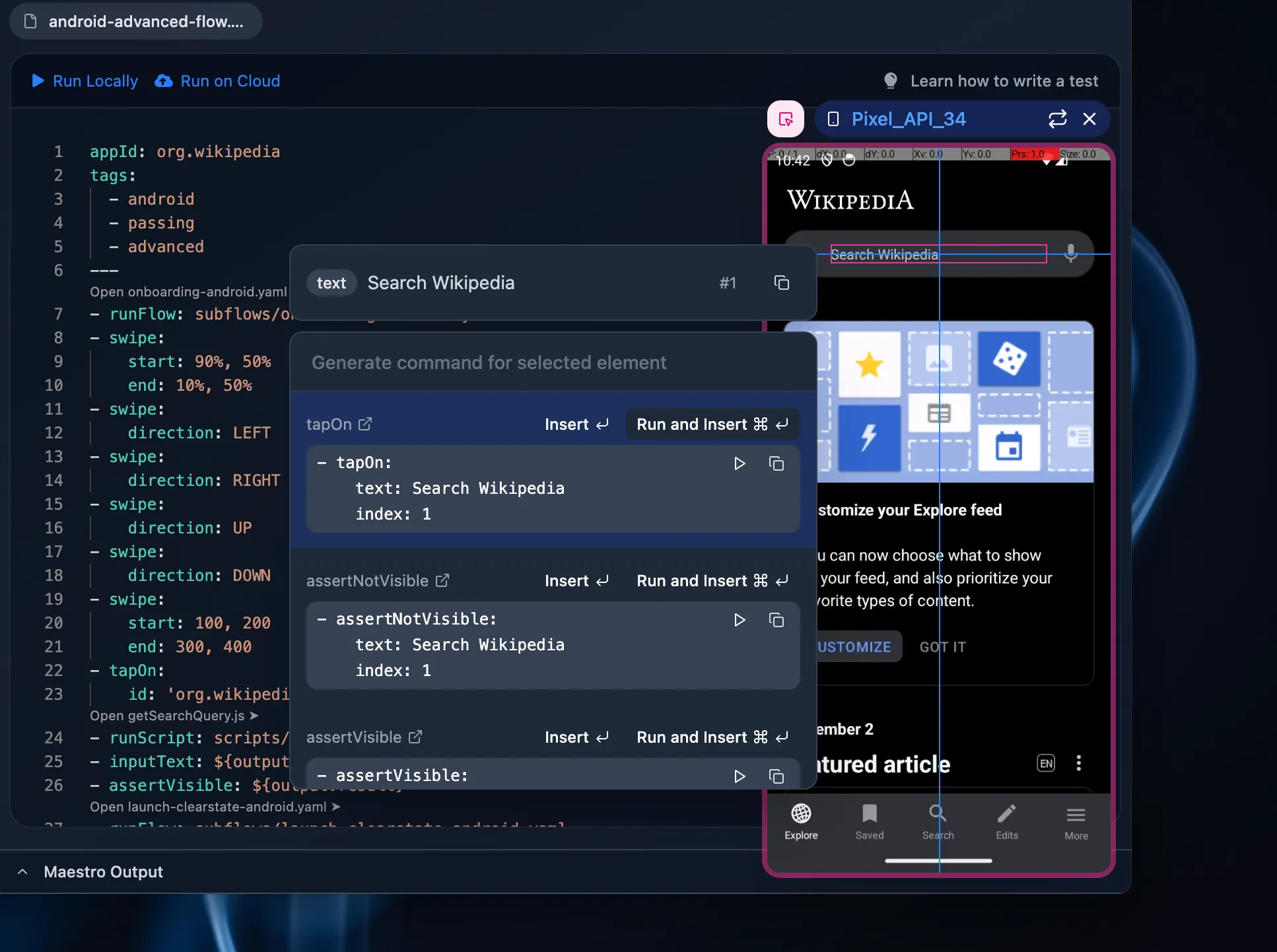Click the '- advanced' tag line in editor

point(156,247)
